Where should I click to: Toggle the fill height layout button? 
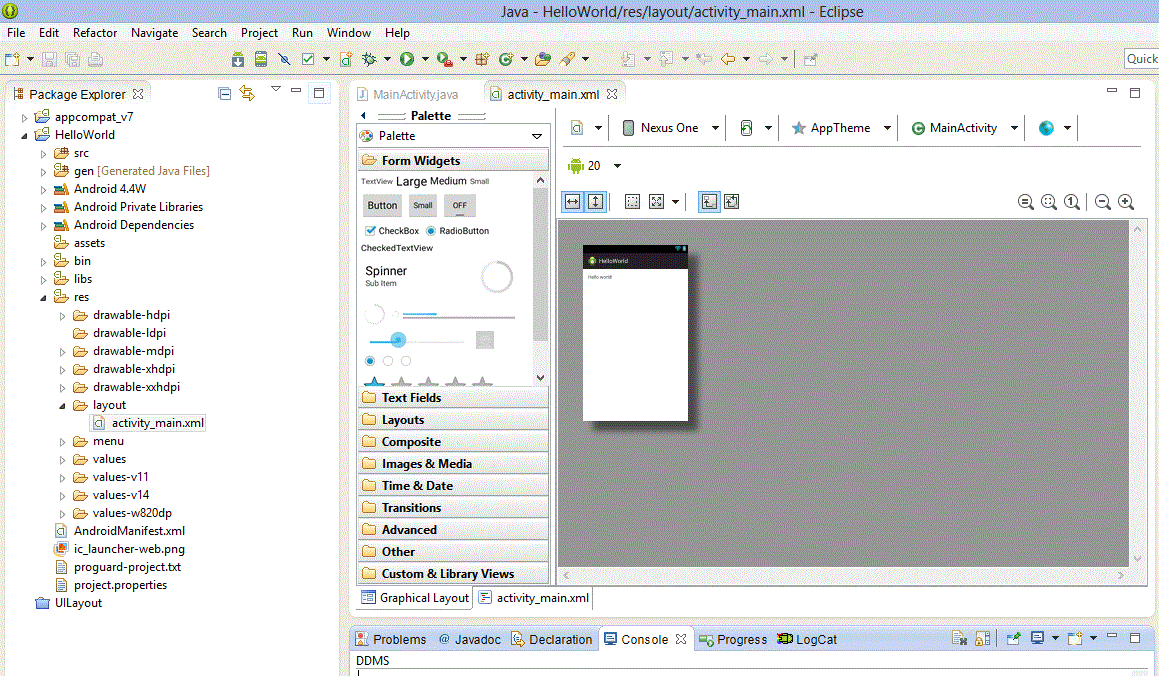[596, 202]
